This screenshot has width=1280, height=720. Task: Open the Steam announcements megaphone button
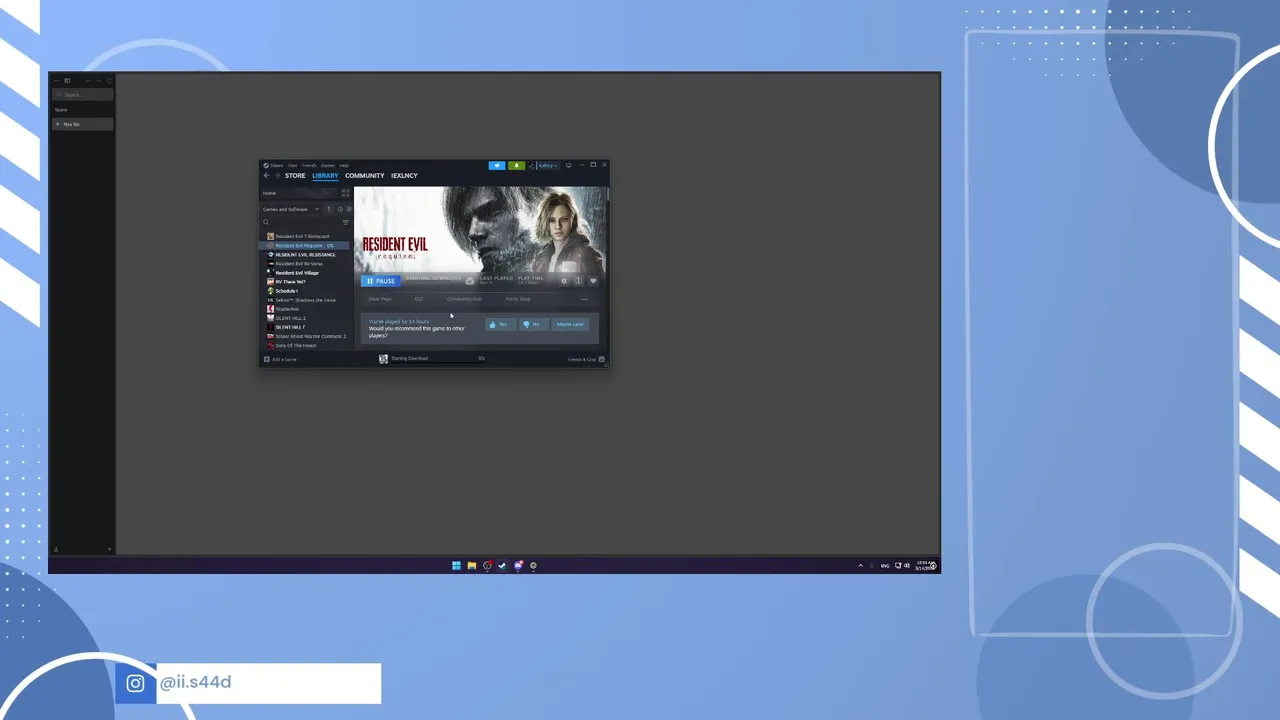497,165
